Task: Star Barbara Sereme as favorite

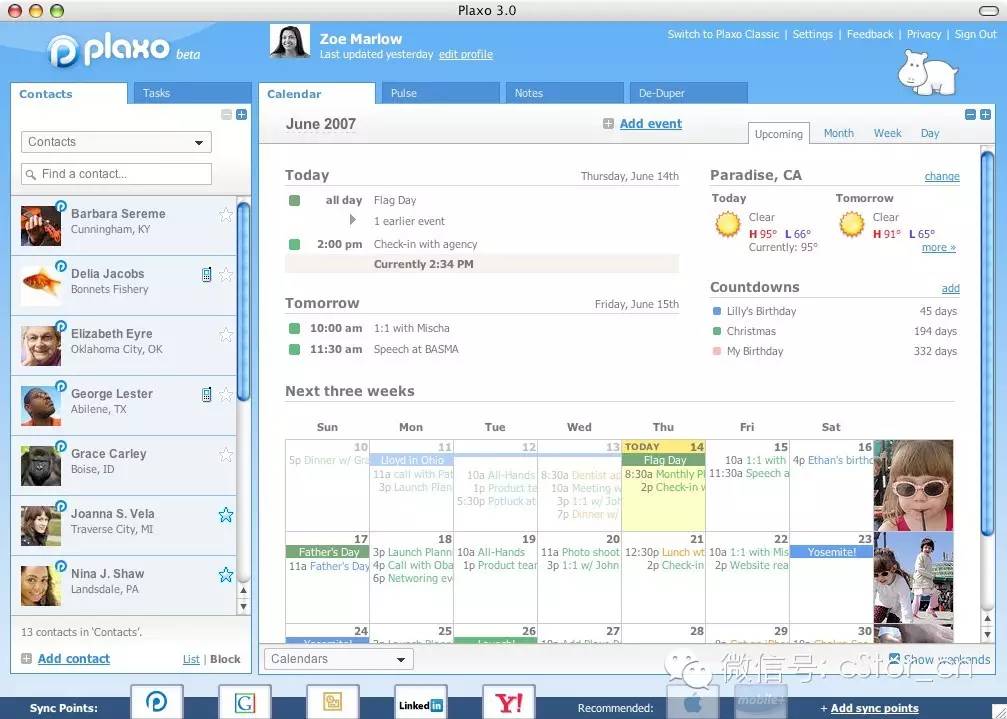Action: [x=225, y=215]
